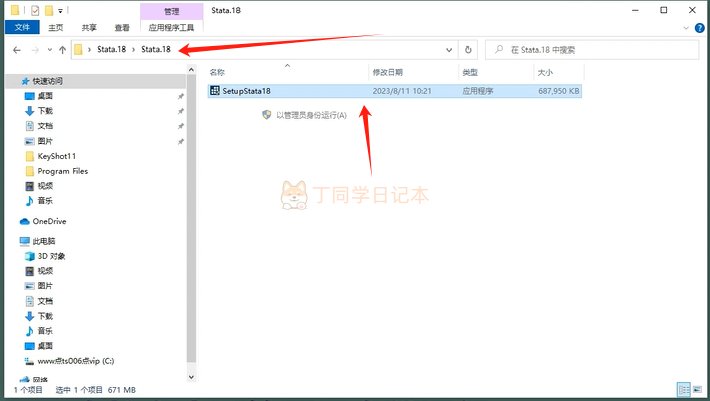Click the back navigation arrow
710x401 pixels.
[17, 50]
